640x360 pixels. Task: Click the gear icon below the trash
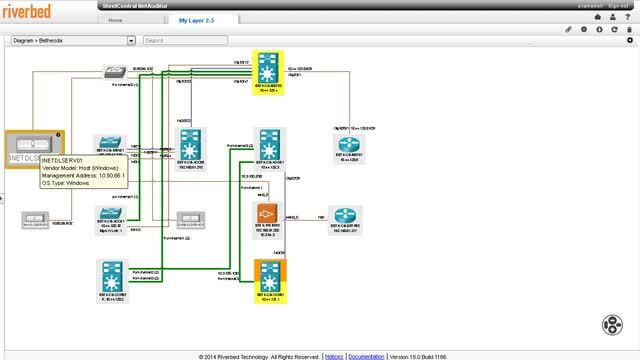click(630, 40)
